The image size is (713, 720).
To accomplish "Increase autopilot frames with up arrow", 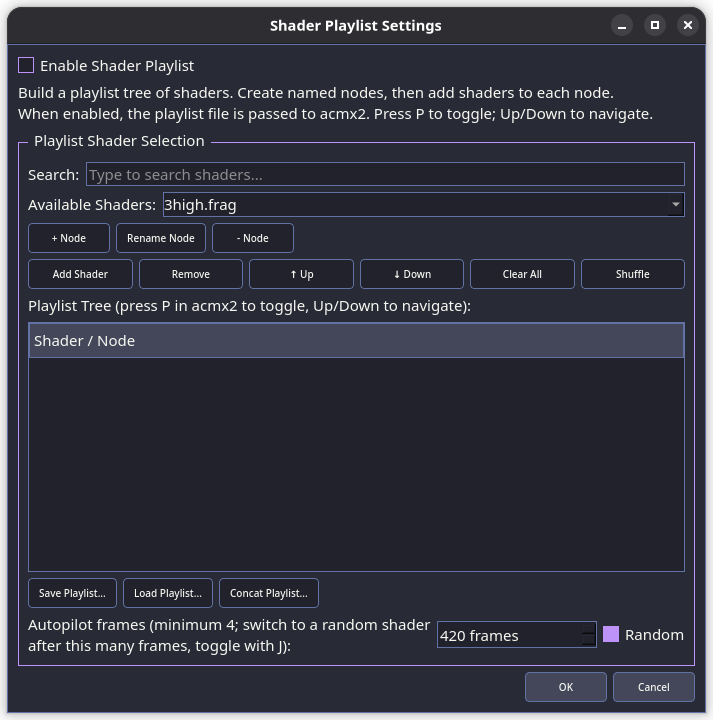I will [x=589, y=629].
